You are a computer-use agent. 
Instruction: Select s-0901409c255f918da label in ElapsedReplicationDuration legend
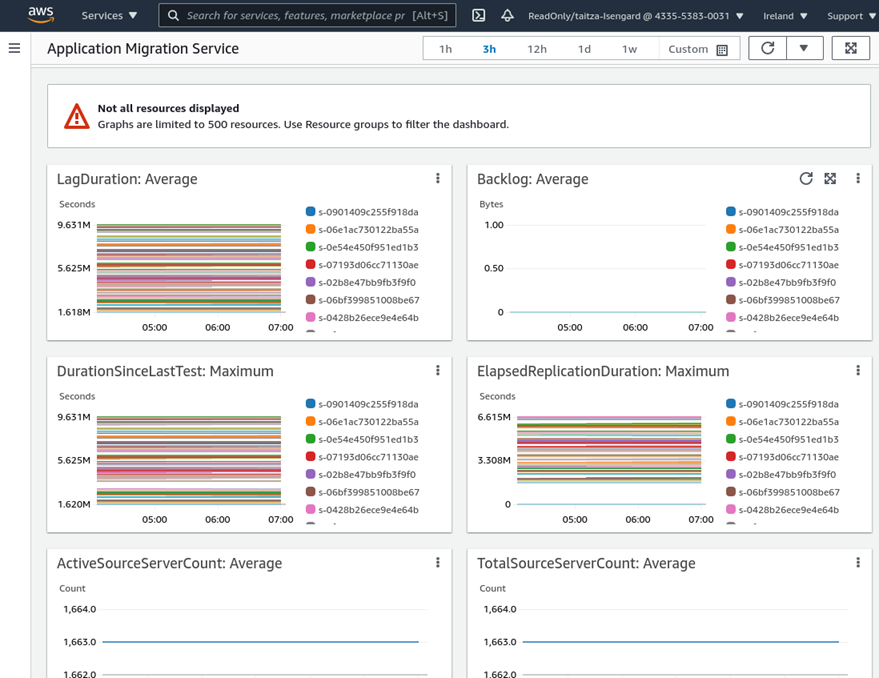point(789,404)
